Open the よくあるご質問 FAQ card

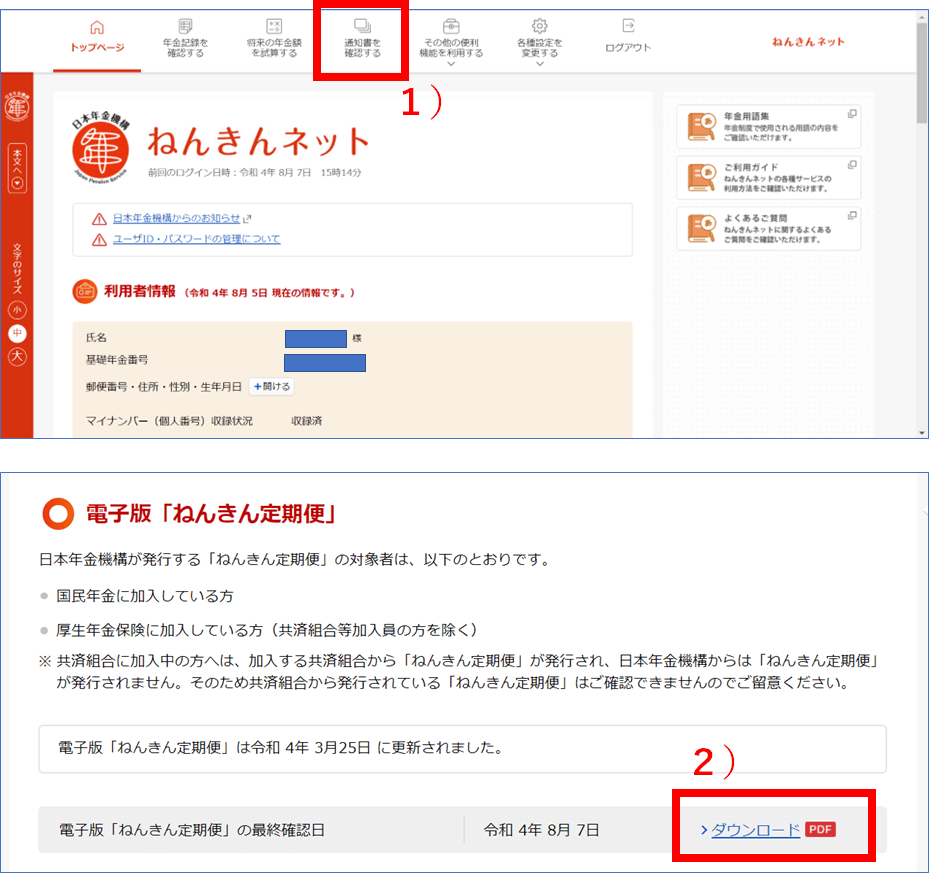(x=768, y=228)
